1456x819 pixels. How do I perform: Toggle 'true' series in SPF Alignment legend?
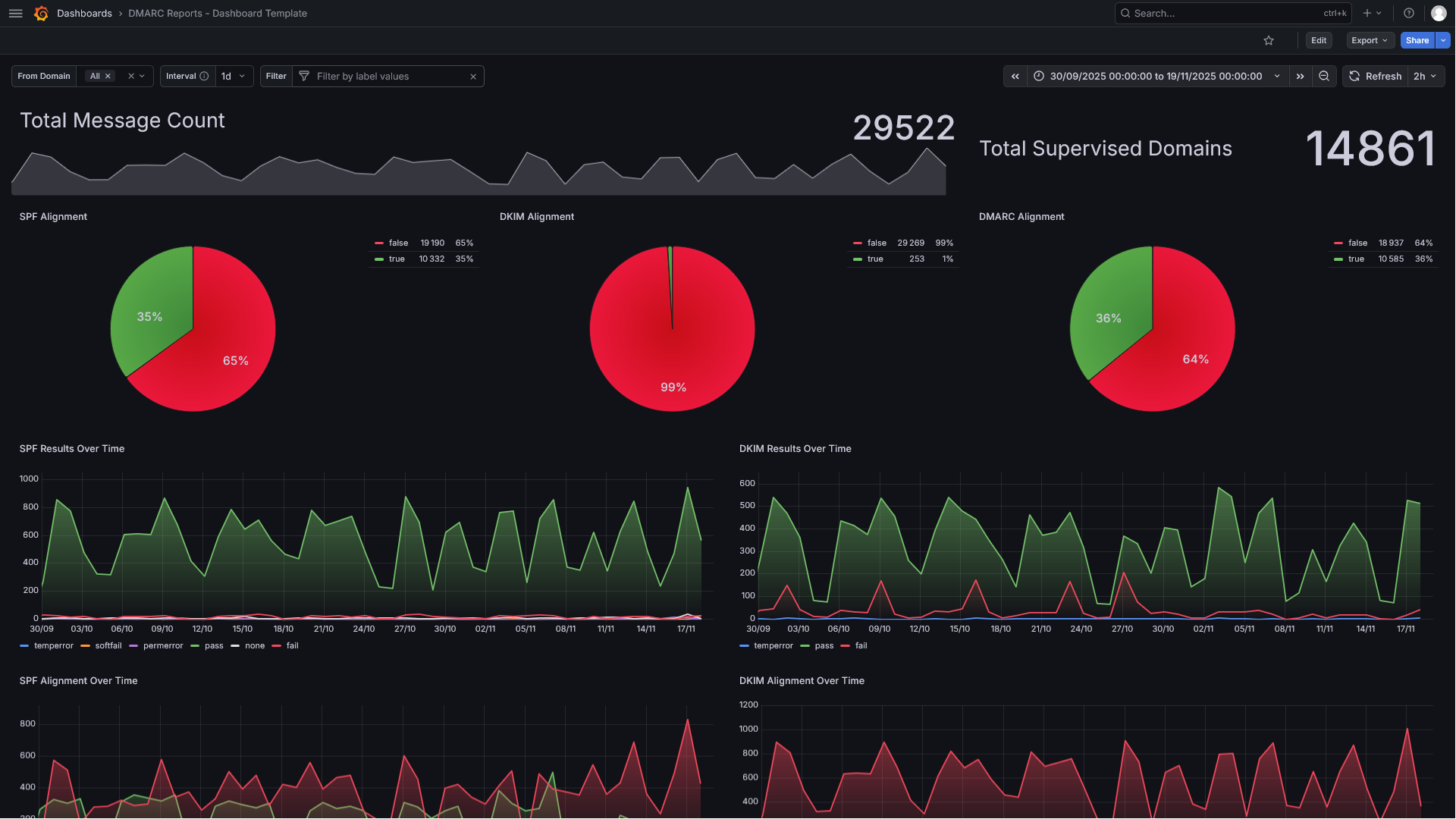click(x=397, y=259)
